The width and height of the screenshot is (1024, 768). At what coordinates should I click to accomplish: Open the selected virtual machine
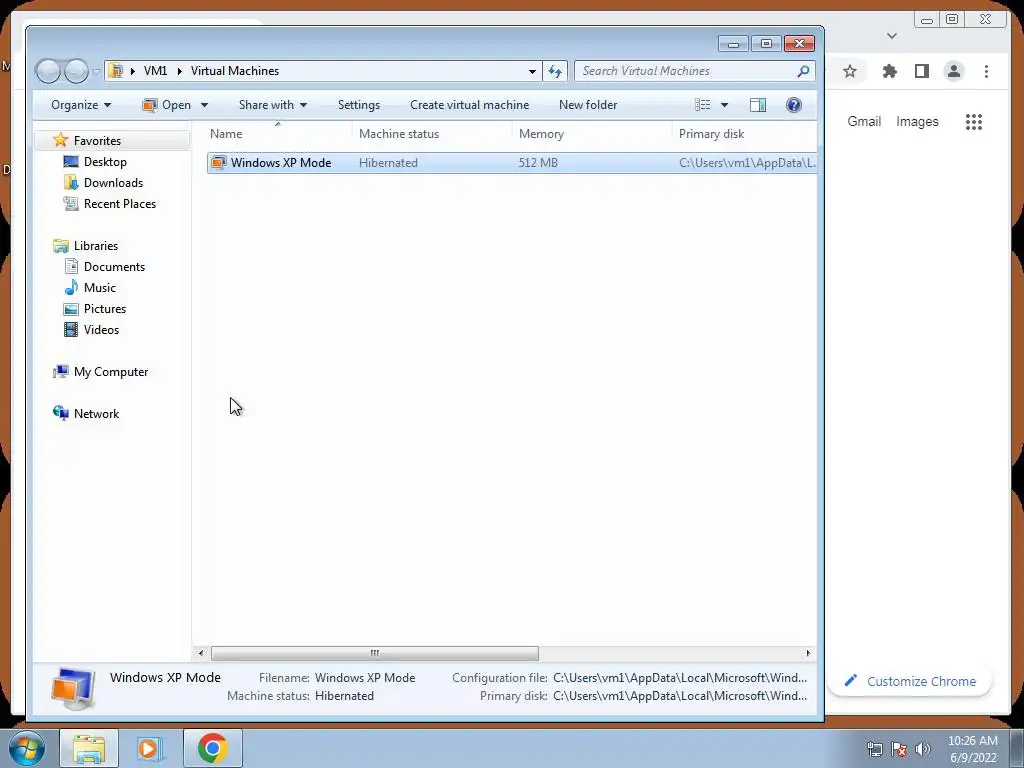coord(167,105)
